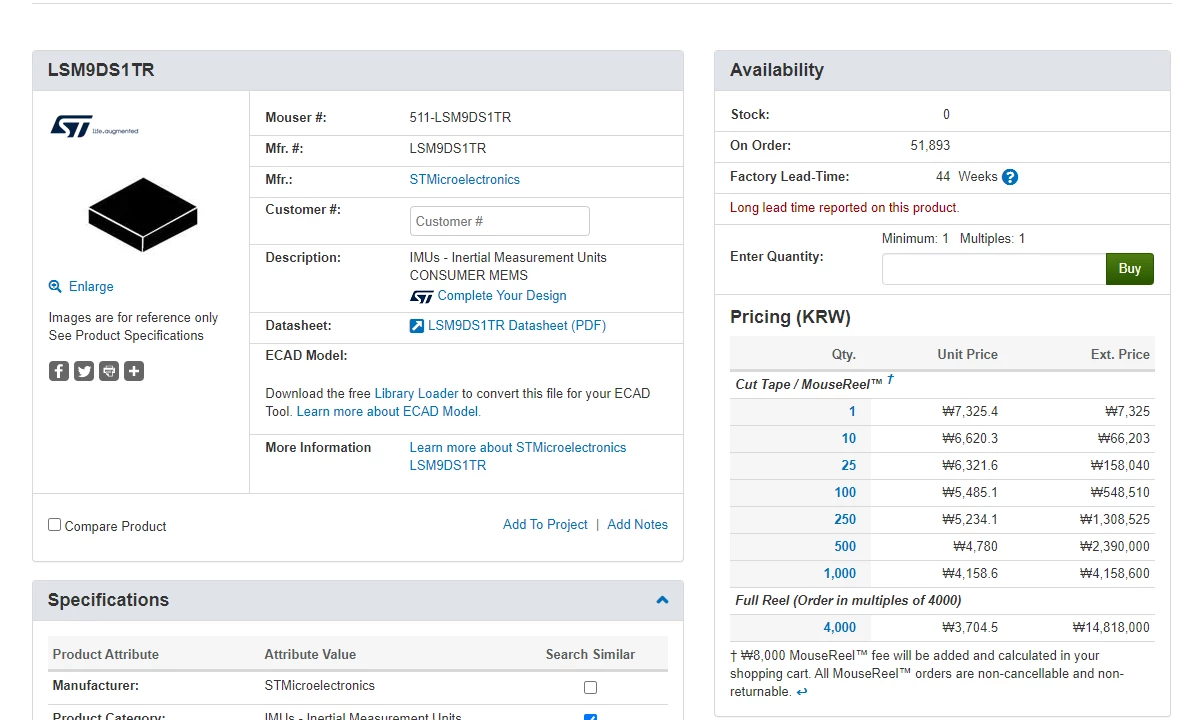Click the Add Notes link
This screenshot has height=720, width=1196.
[638, 525]
